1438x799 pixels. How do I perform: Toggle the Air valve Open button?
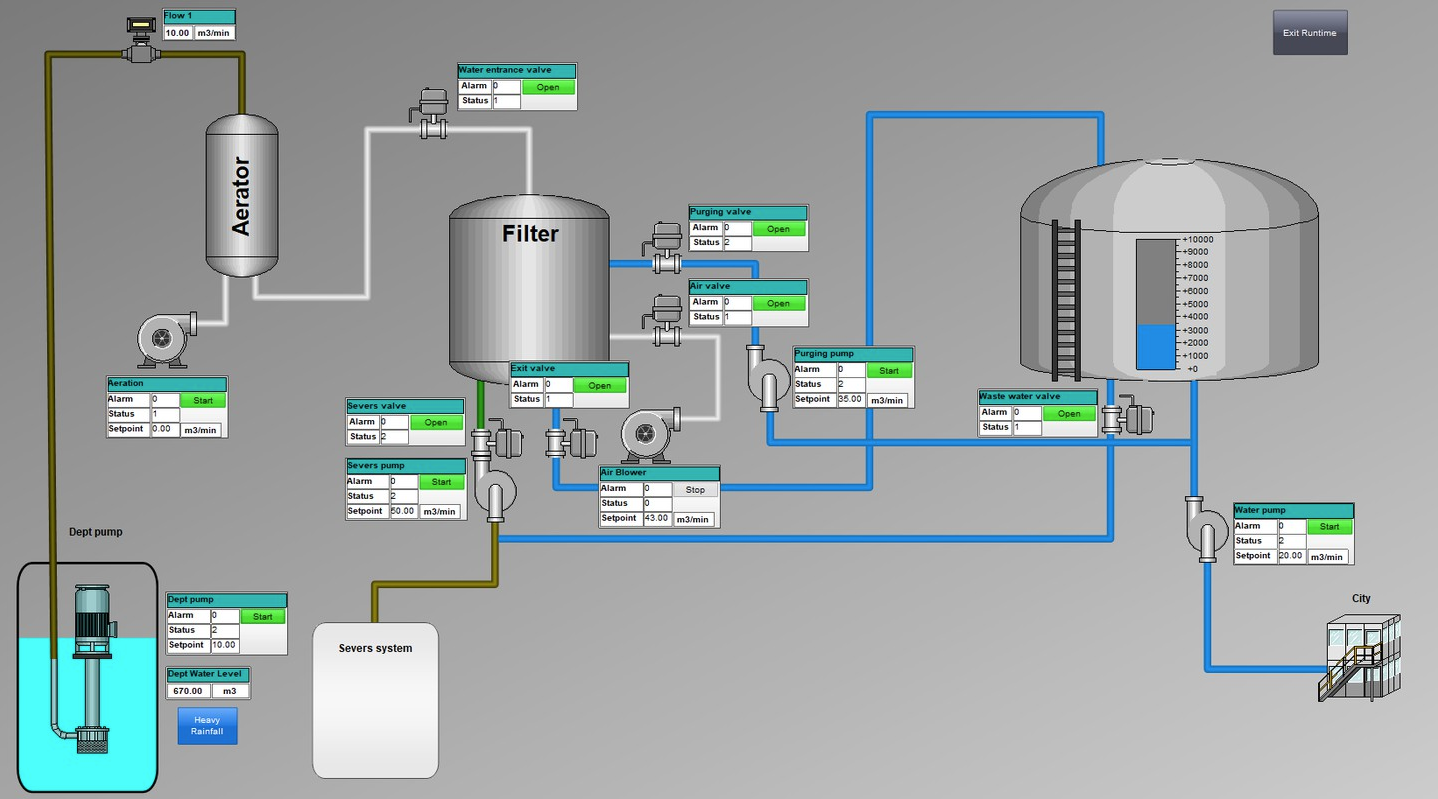click(x=778, y=303)
